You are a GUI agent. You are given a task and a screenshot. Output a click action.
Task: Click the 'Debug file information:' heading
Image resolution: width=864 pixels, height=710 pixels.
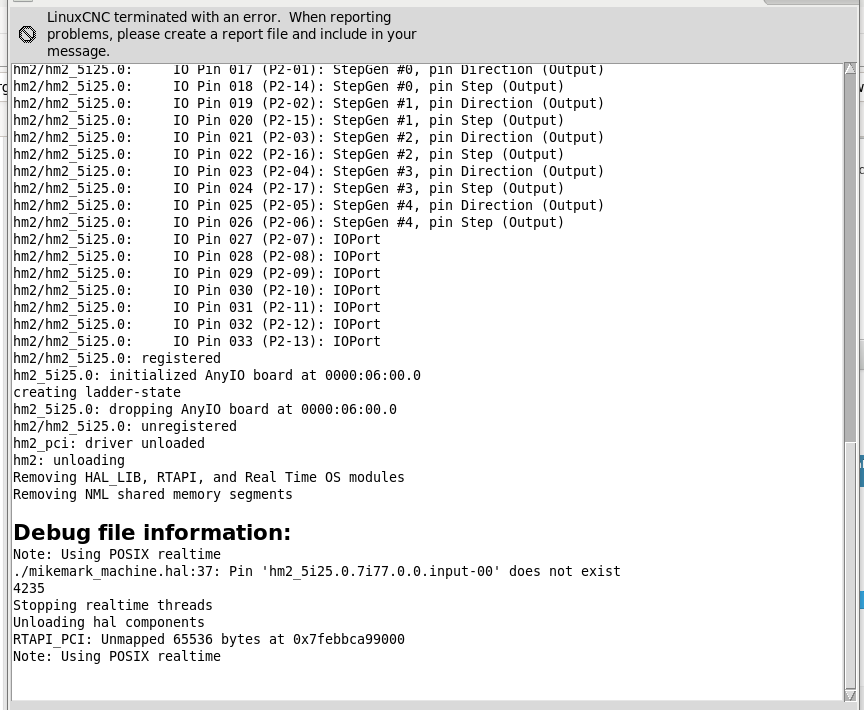(x=152, y=533)
